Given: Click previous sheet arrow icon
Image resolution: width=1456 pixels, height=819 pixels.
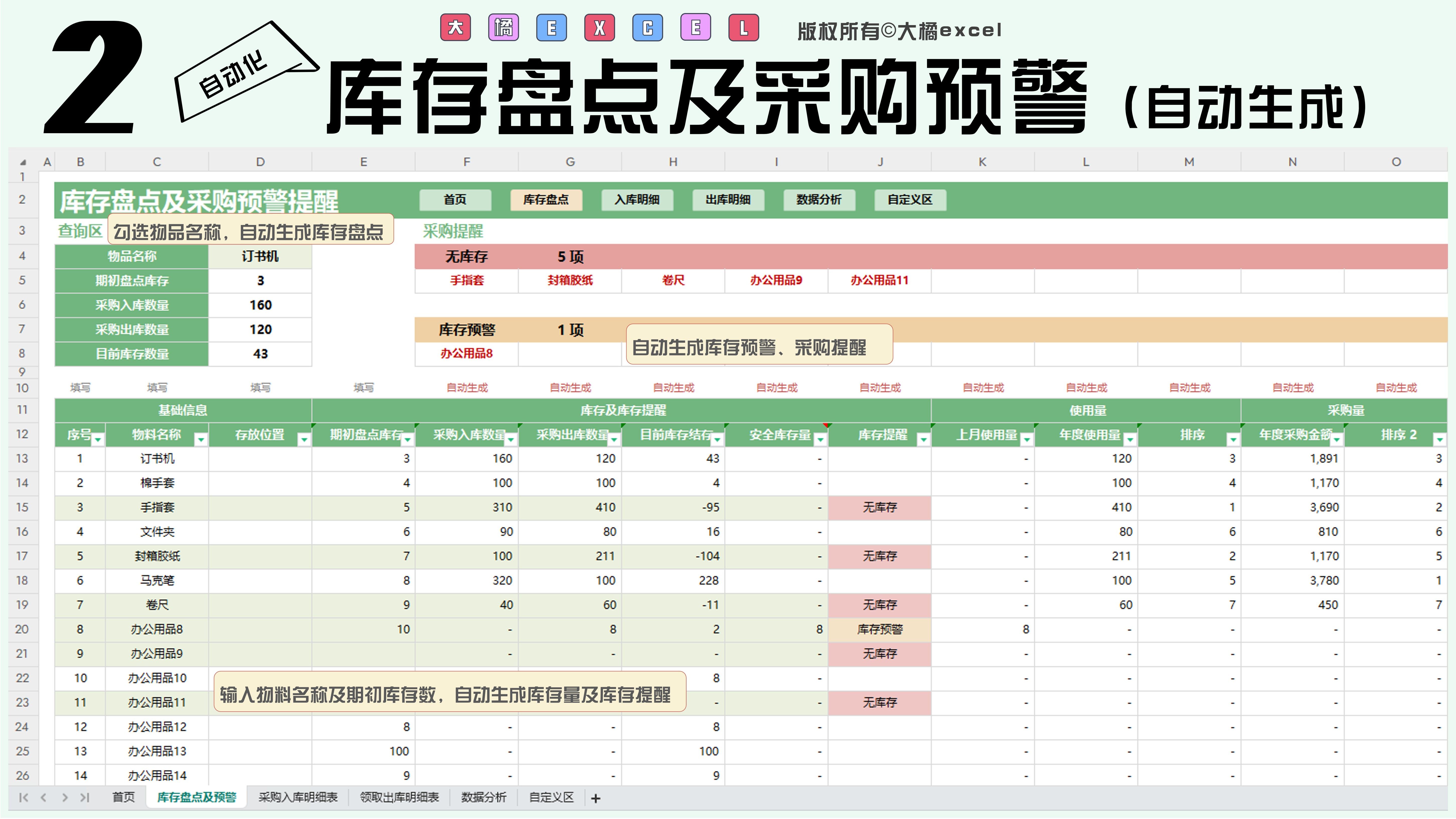Looking at the screenshot, I should [44, 797].
